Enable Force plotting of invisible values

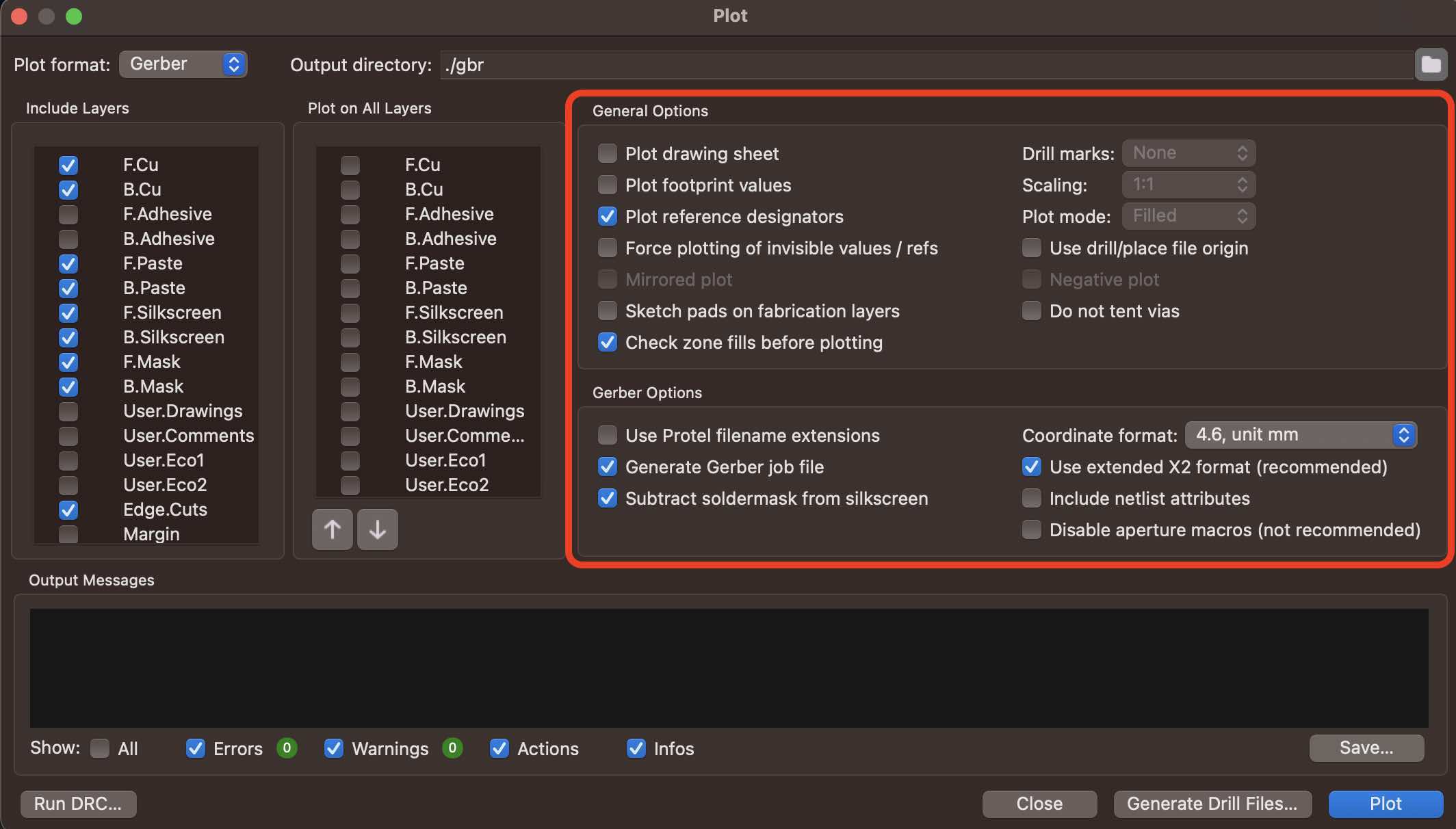(608, 248)
